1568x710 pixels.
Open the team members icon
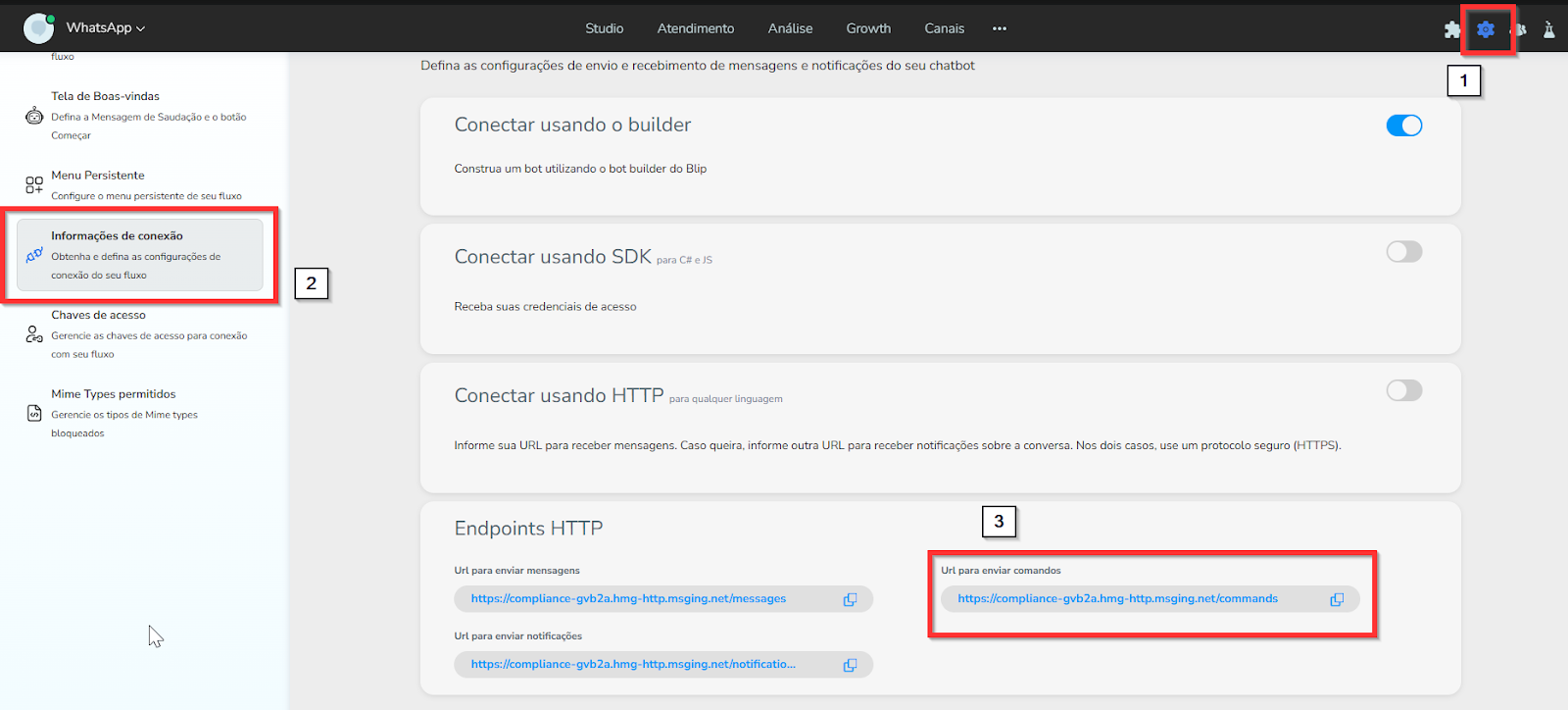[x=1520, y=29]
